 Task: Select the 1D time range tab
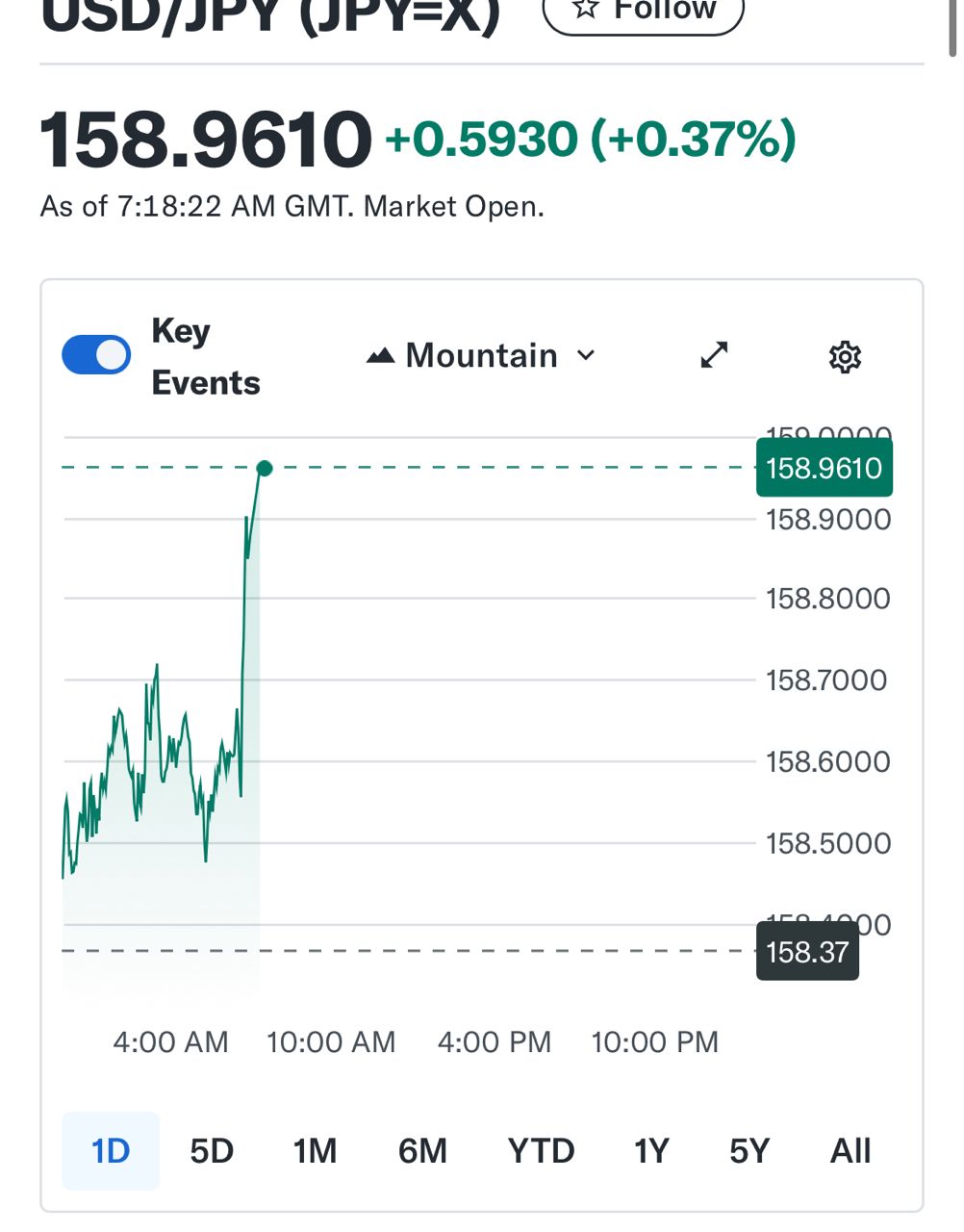click(x=111, y=1151)
